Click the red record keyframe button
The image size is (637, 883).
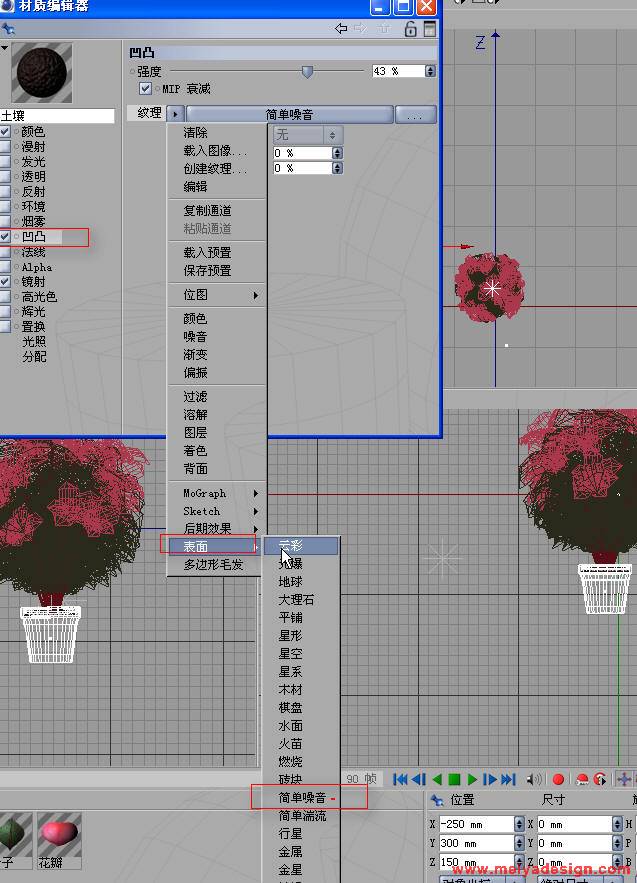click(558, 779)
